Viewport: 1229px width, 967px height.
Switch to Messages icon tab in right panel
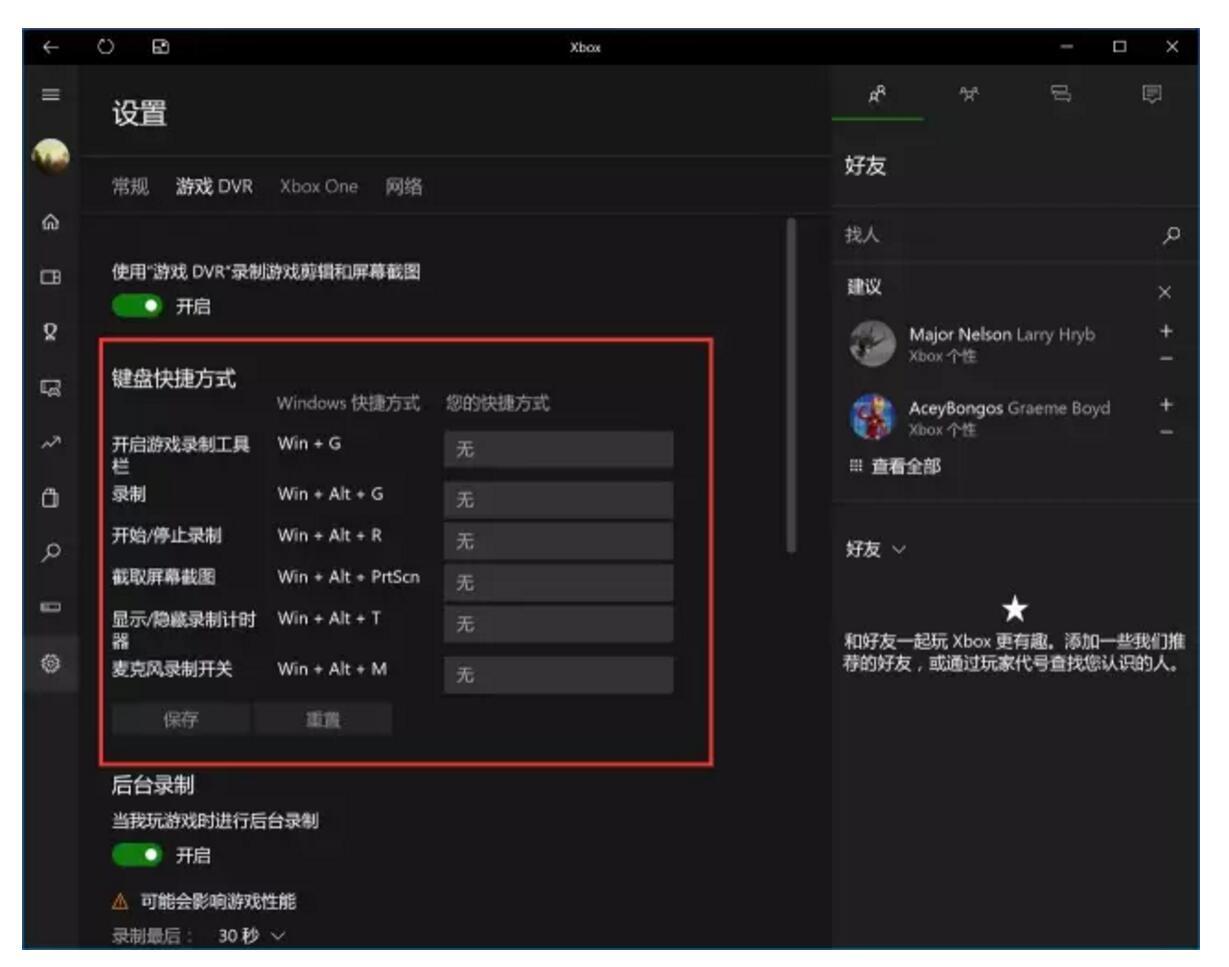[1061, 95]
